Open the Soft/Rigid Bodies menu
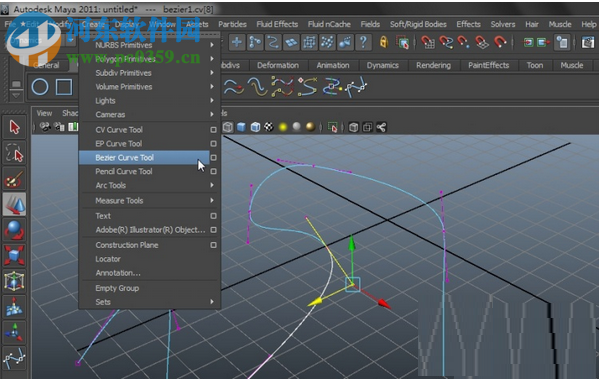The width and height of the screenshot is (599, 380). (418, 24)
